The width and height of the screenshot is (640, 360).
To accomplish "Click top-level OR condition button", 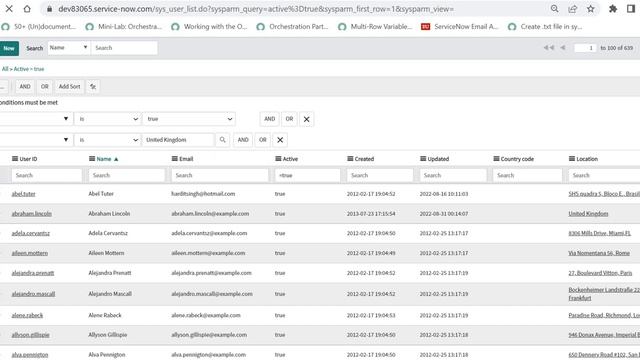I will [x=44, y=87].
